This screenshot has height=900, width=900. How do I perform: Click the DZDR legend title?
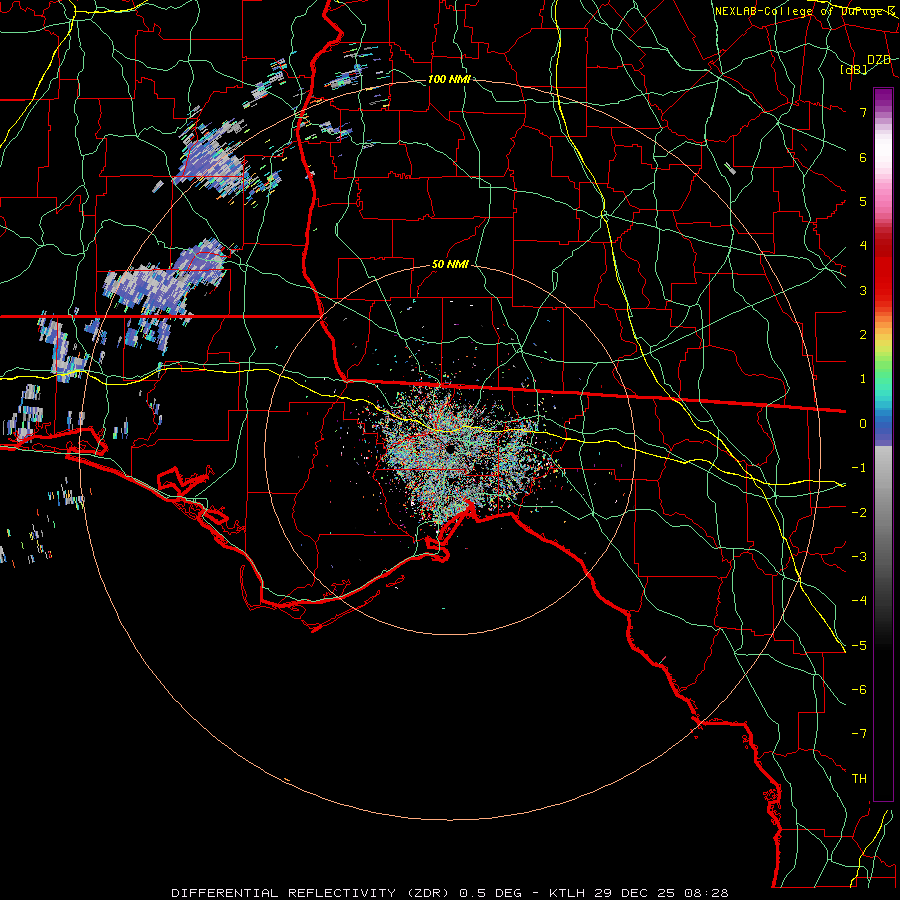(879, 59)
